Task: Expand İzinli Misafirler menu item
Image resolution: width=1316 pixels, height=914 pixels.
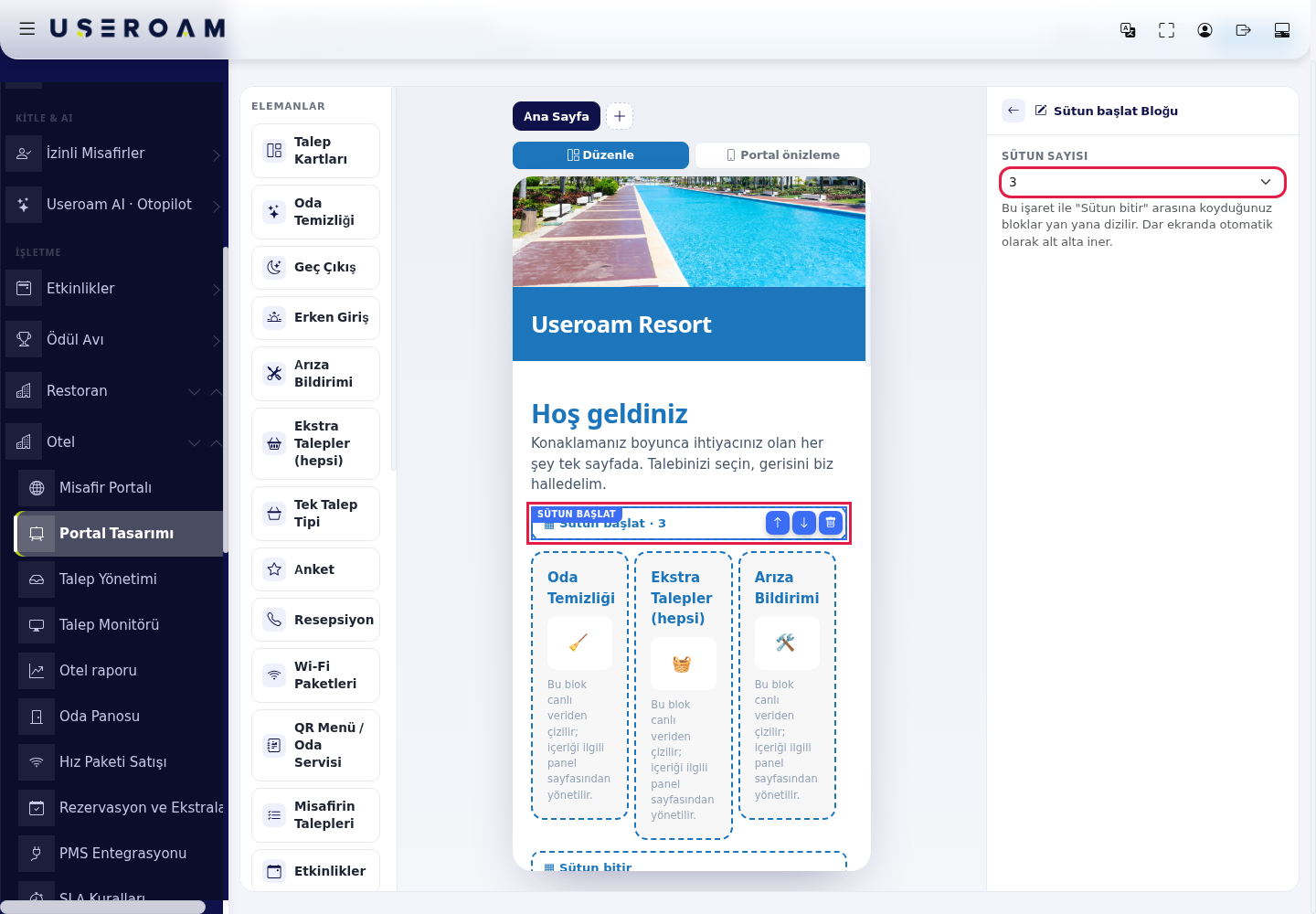Action: pos(114,153)
